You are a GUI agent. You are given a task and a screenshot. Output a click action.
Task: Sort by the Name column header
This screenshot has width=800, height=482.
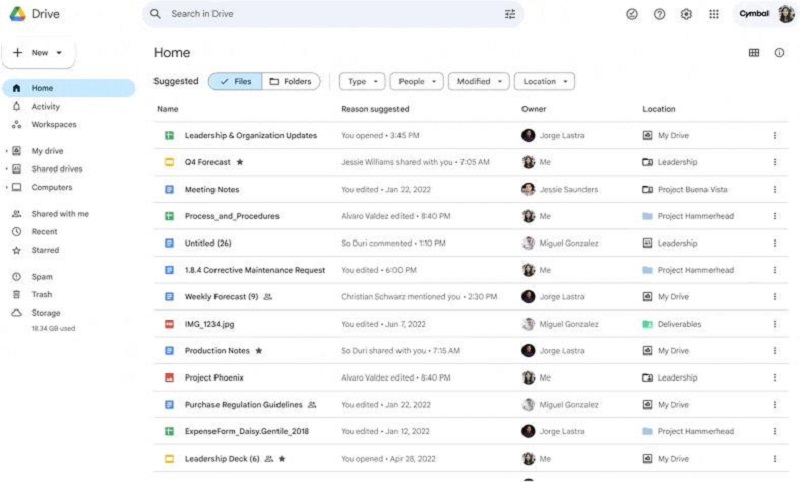tap(168, 109)
